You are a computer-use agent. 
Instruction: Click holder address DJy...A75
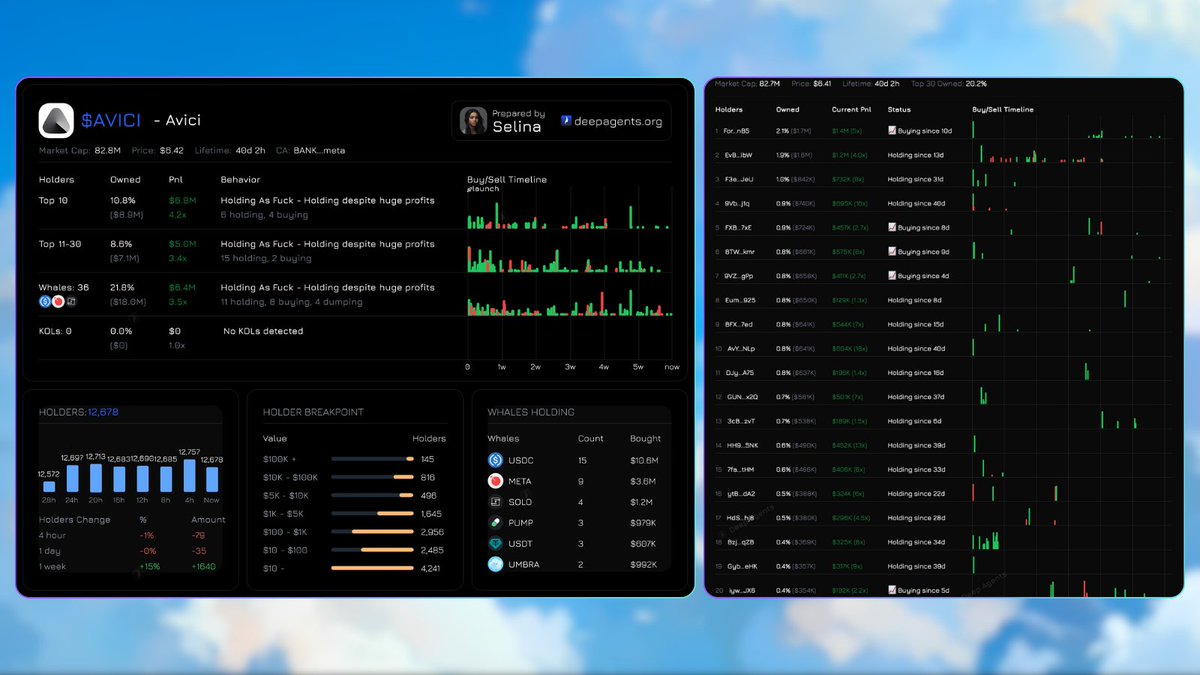[x=738, y=373]
